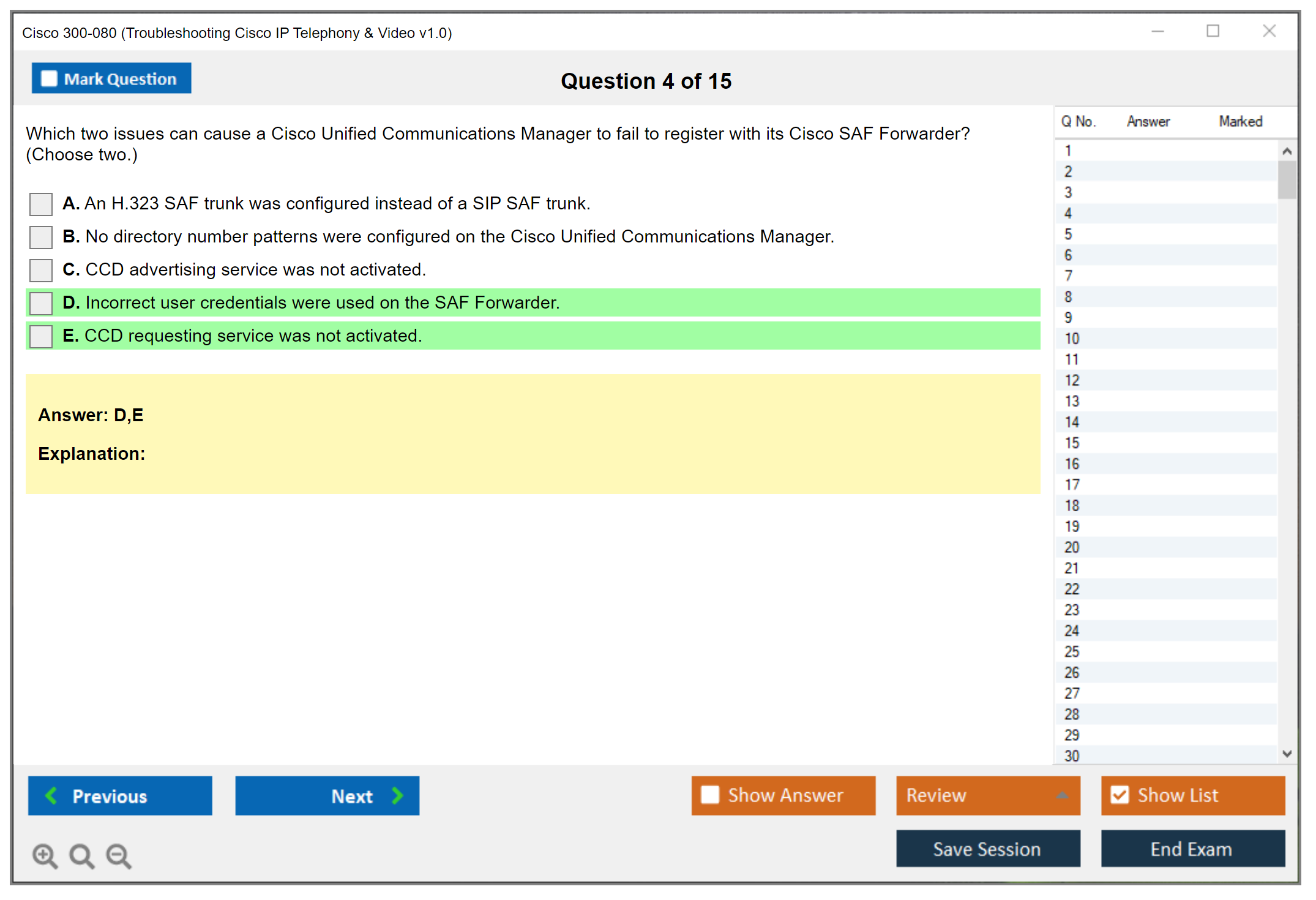Click the Answer column header
Image resolution: width=1316 pixels, height=900 pixels.
pyautogui.click(x=1148, y=121)
